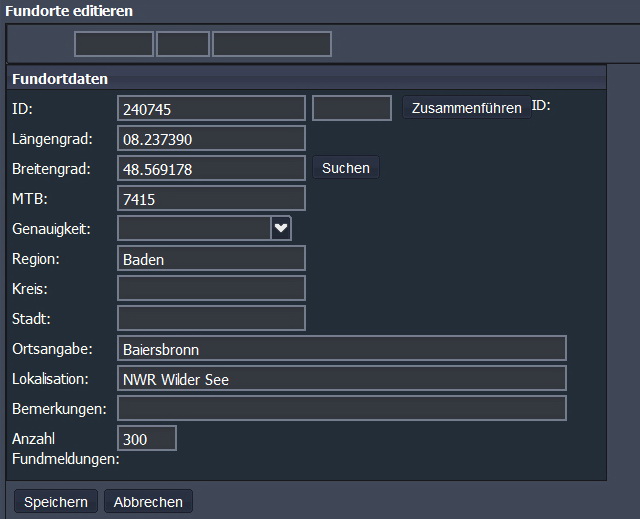Click the Anzahl Fundmeldungen field showing 300
The image size is (640, 519).
click(147, 438)
